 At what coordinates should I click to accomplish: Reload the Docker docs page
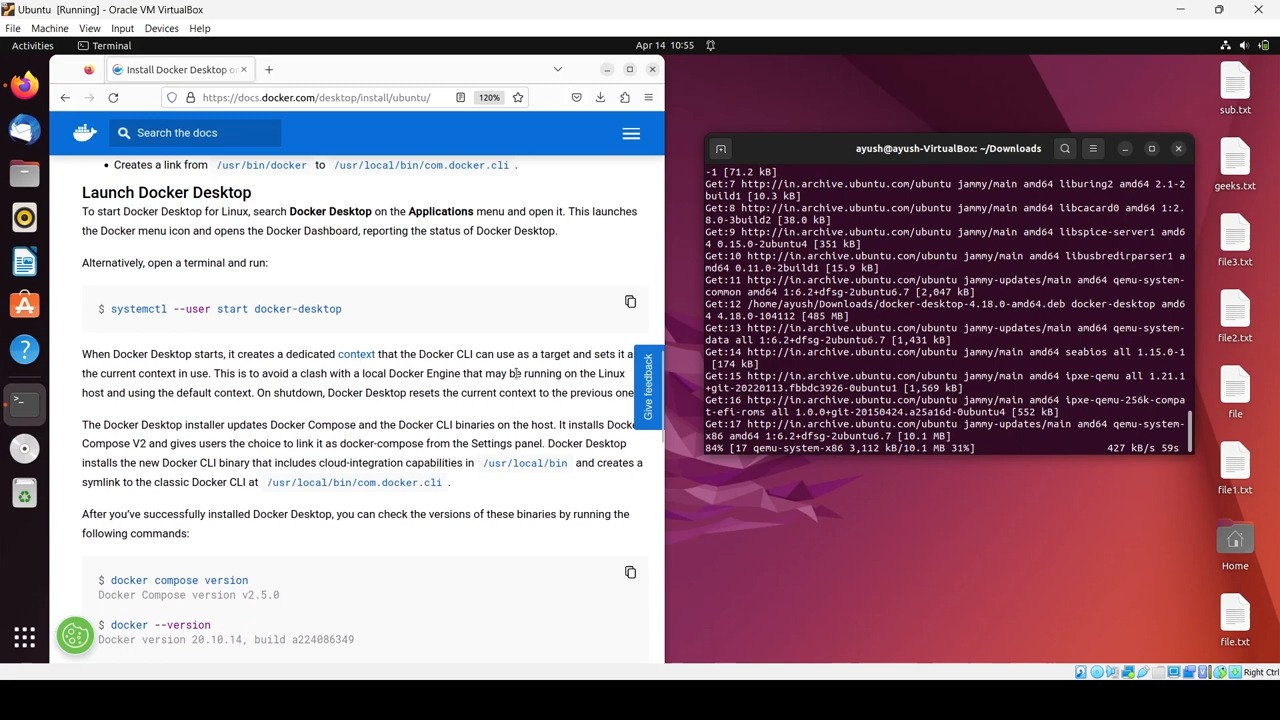click(x=113, y=97)
